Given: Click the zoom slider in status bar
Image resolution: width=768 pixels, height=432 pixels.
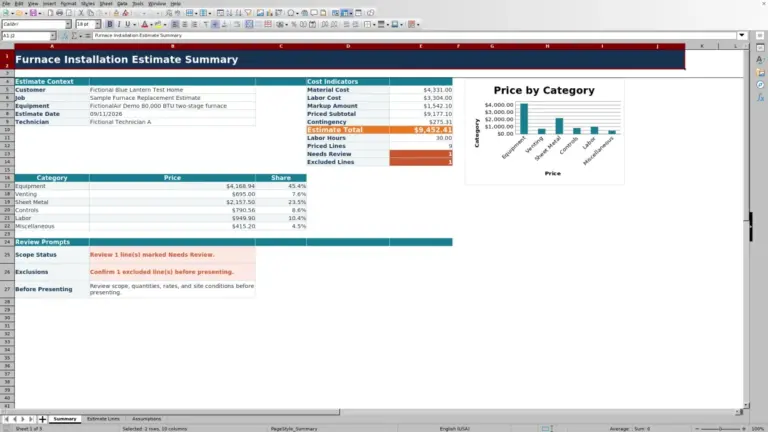Looking at the screenshot, I should [720, 429].
